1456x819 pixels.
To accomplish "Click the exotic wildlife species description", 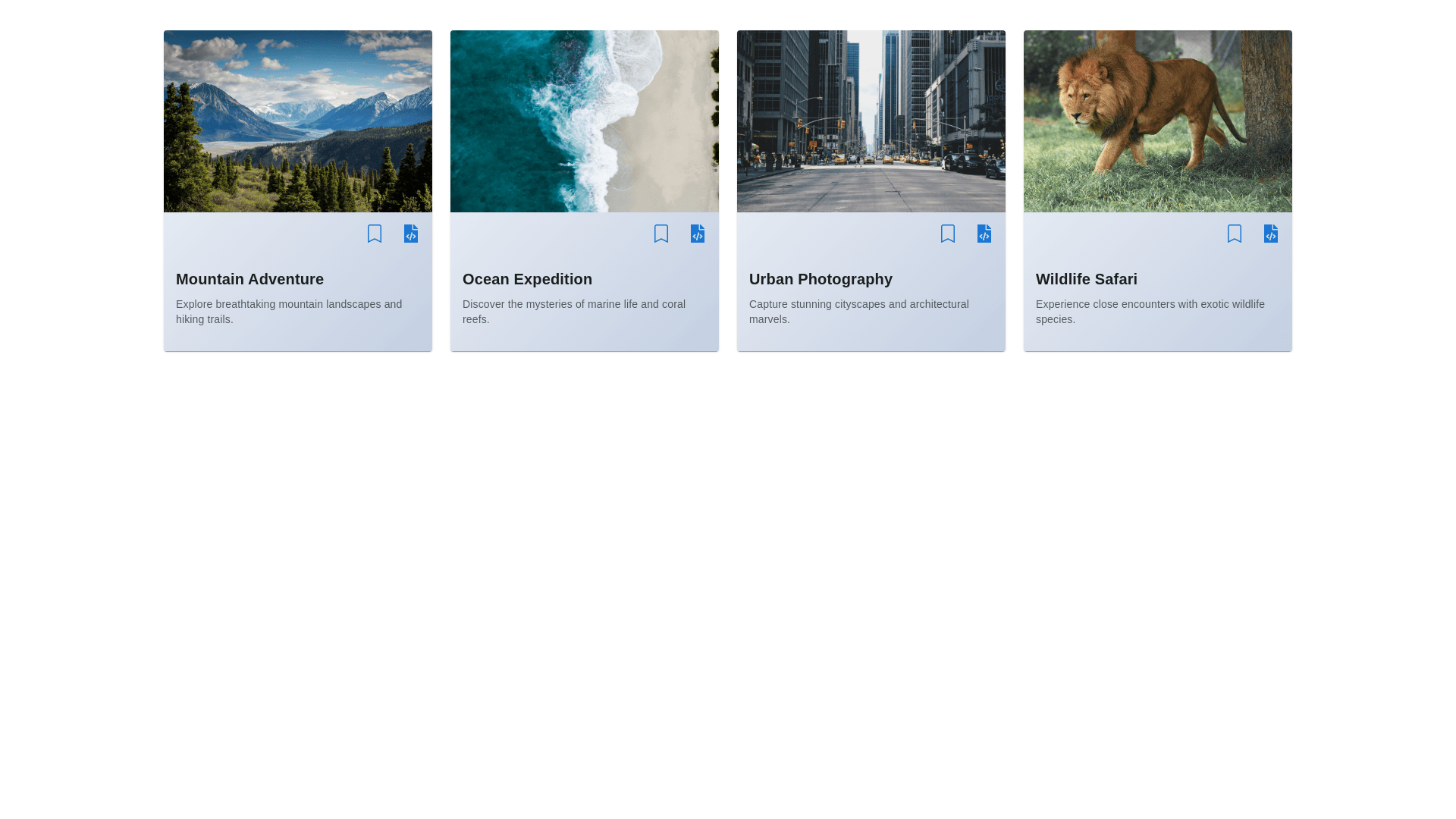I will [1150, 312].
